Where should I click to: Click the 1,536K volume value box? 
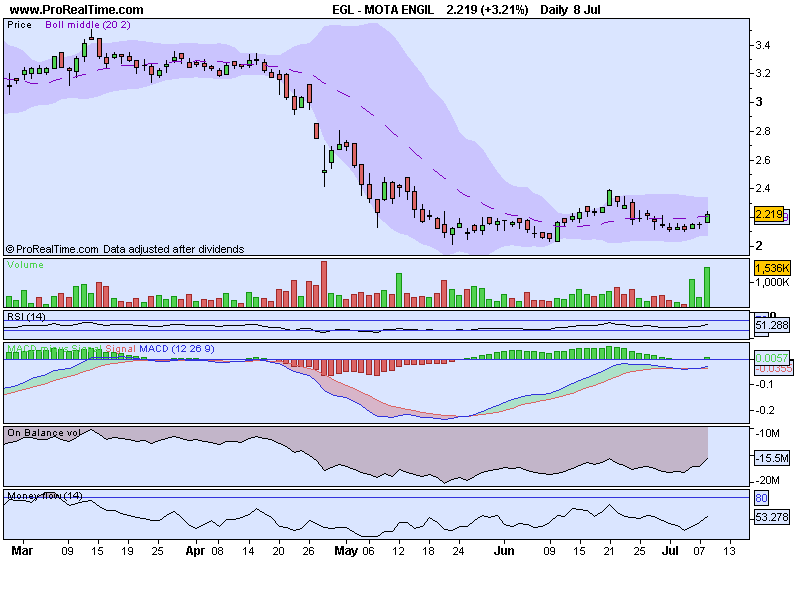click(772, 268)
